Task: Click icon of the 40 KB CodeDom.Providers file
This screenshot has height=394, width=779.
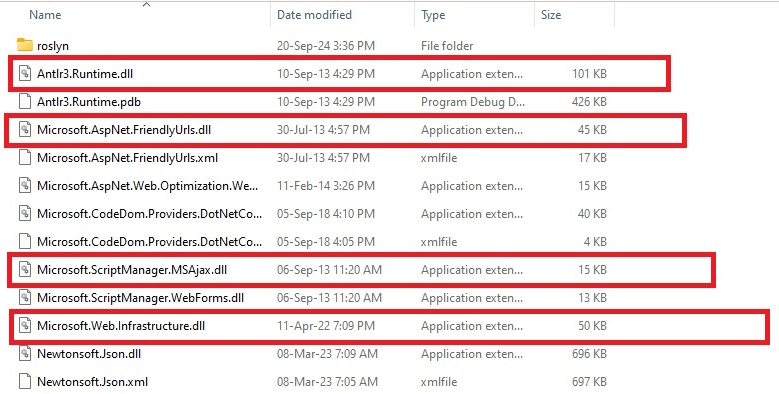Action: point(25,214)
